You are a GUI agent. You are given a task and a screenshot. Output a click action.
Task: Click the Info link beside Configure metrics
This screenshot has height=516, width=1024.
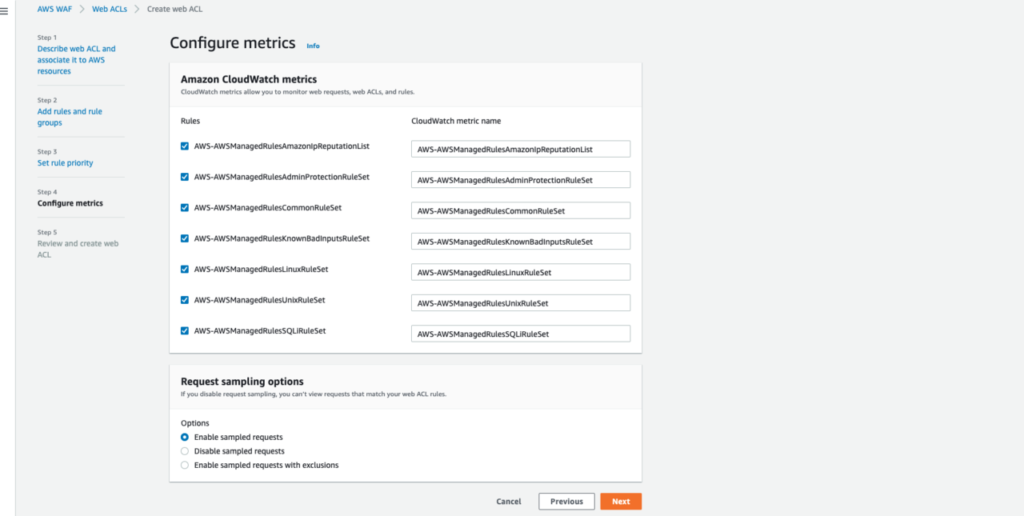coord(313,46)
